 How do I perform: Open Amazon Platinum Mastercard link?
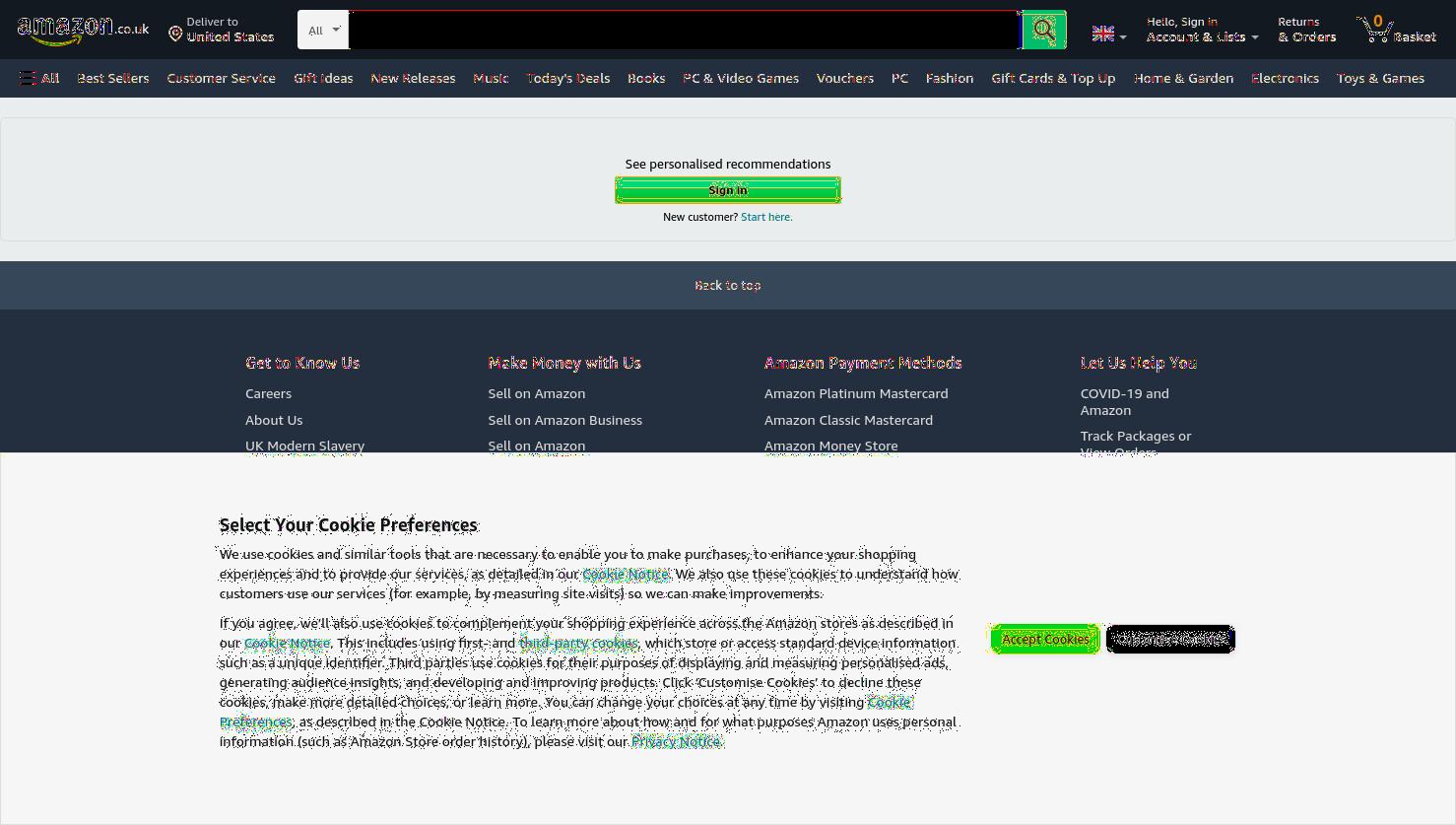coord(856,393)
